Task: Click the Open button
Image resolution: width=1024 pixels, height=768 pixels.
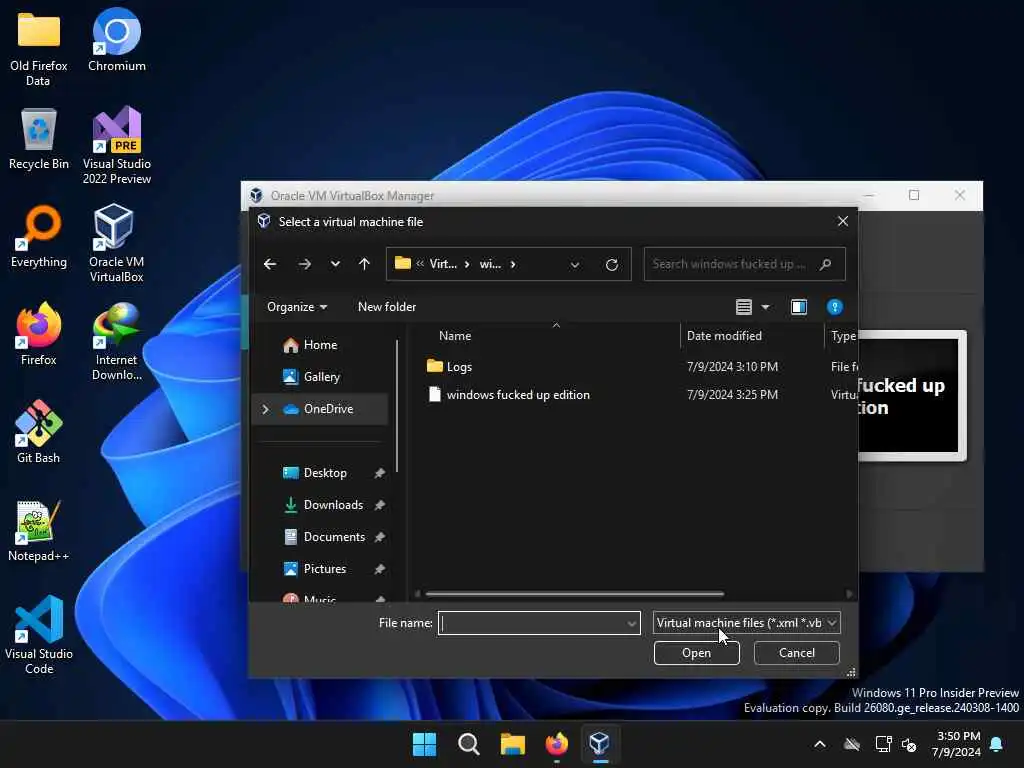Action: coord(696,652)
